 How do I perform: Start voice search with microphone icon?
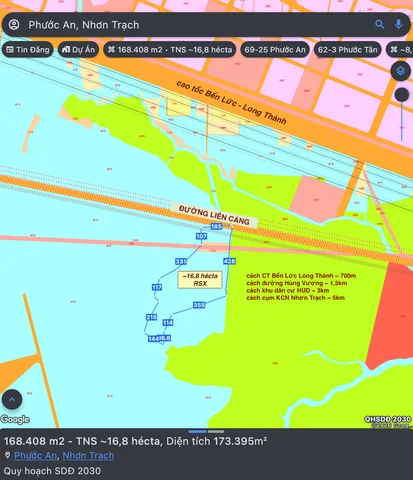(x=398, y=24)
